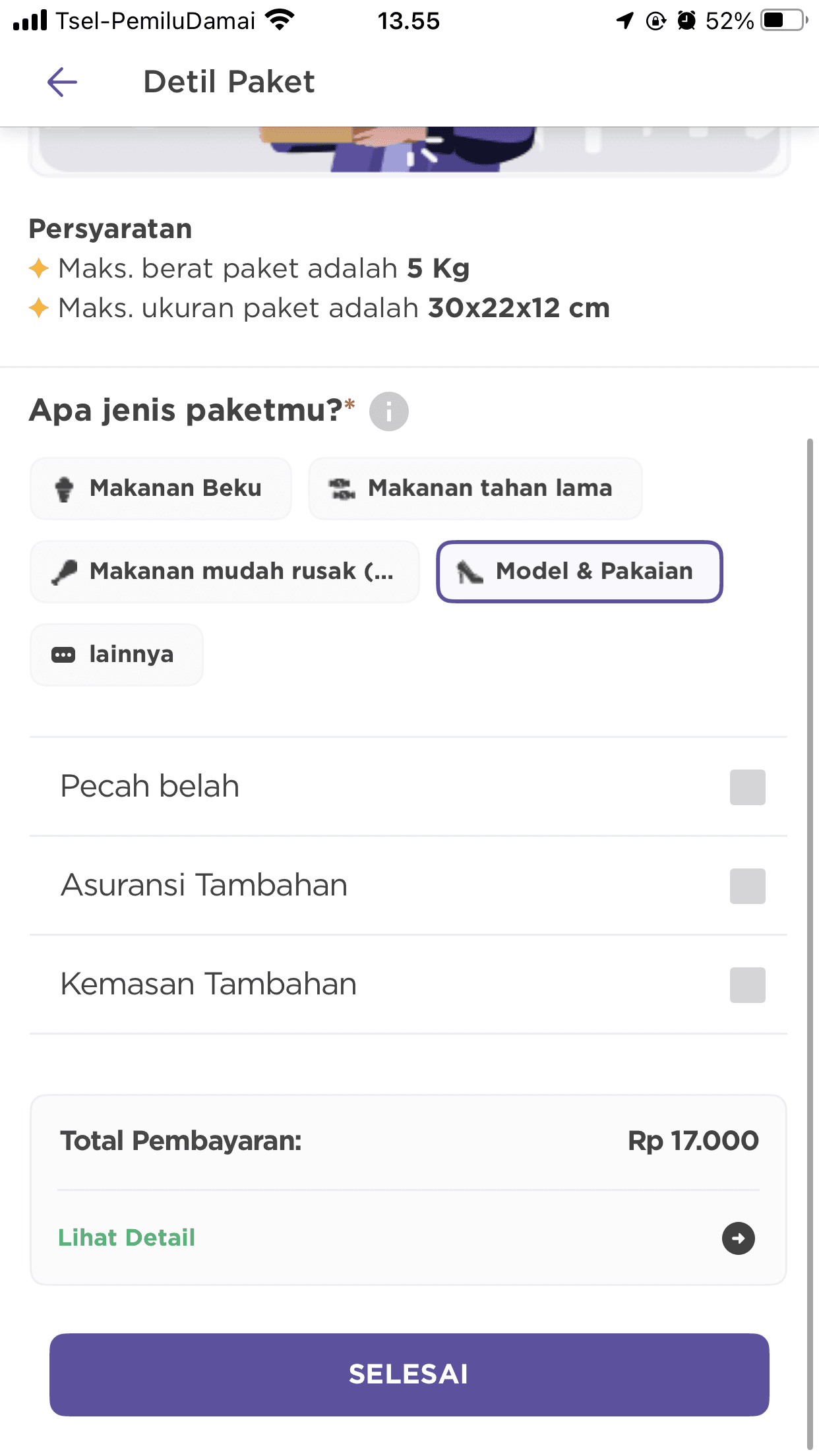
Task: Open package type info icon
Action: 389,411
